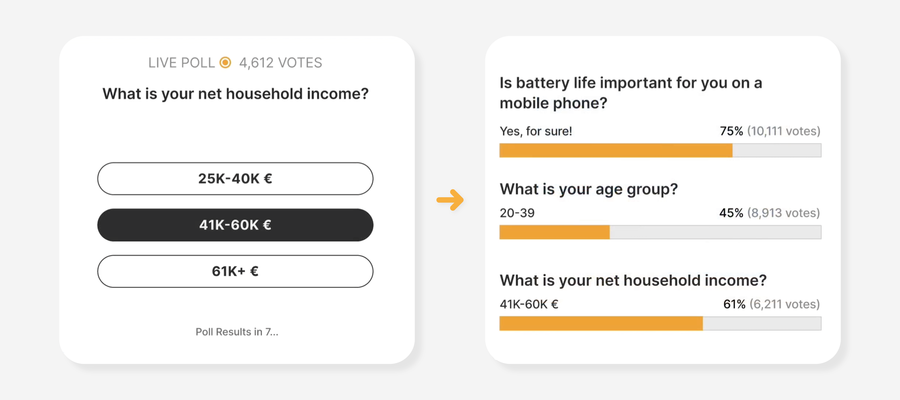Click the 'Yes, for sure!' answer label
This screenshot has height=400, width=900.
coord(536,131)
